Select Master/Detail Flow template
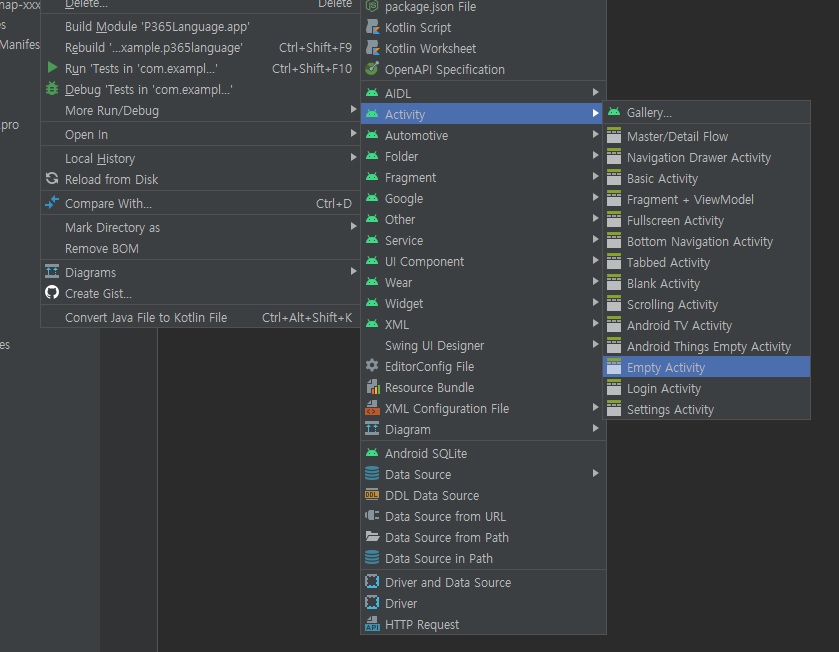This screenshot has width=839, height=652. pos(706,136)
